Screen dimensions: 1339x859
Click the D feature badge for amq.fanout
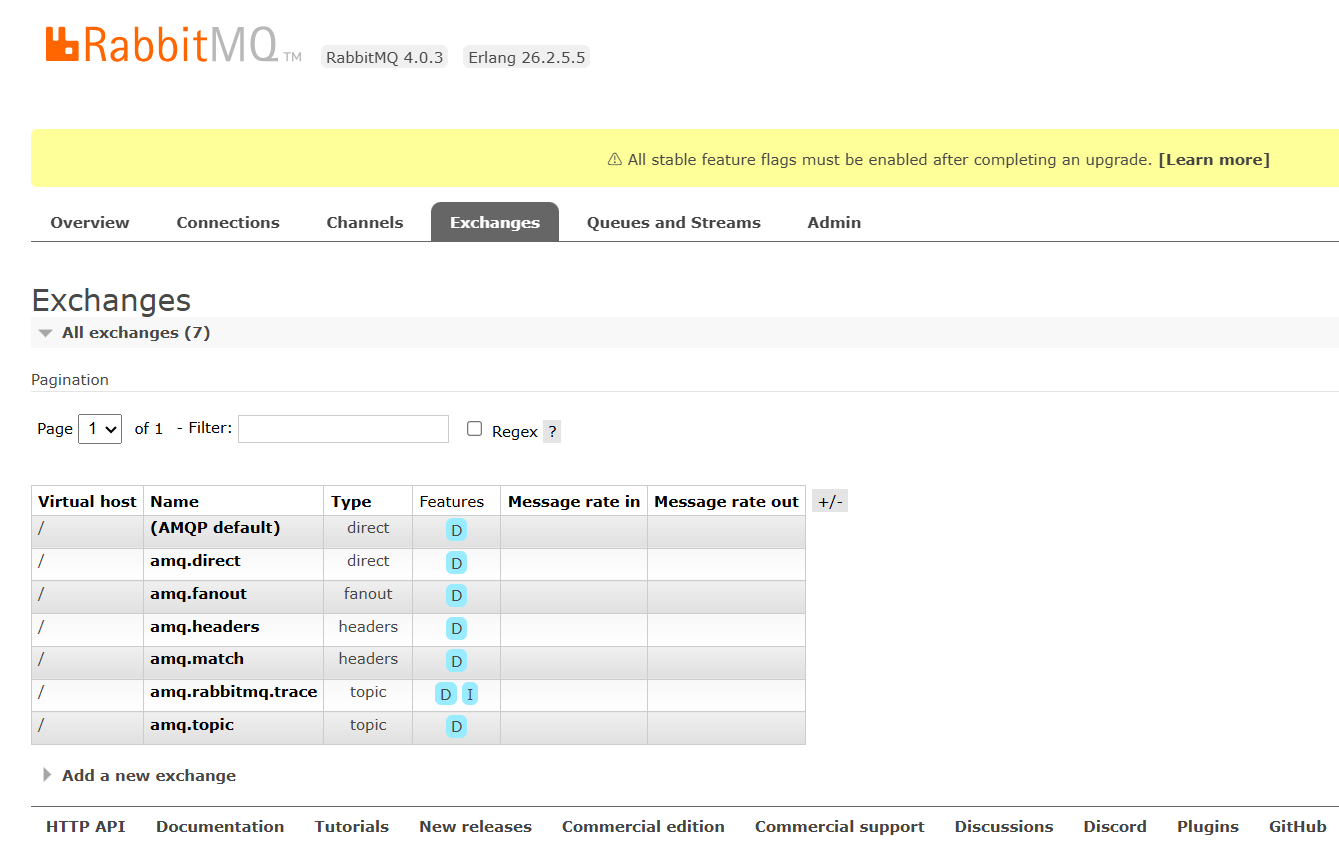tap(456, 596)
